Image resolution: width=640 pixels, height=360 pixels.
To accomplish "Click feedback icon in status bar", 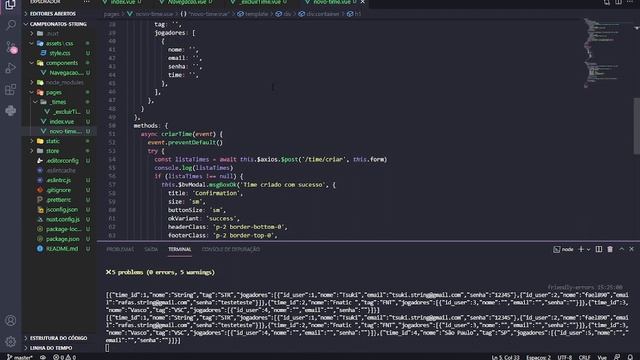I will point(617,357).
